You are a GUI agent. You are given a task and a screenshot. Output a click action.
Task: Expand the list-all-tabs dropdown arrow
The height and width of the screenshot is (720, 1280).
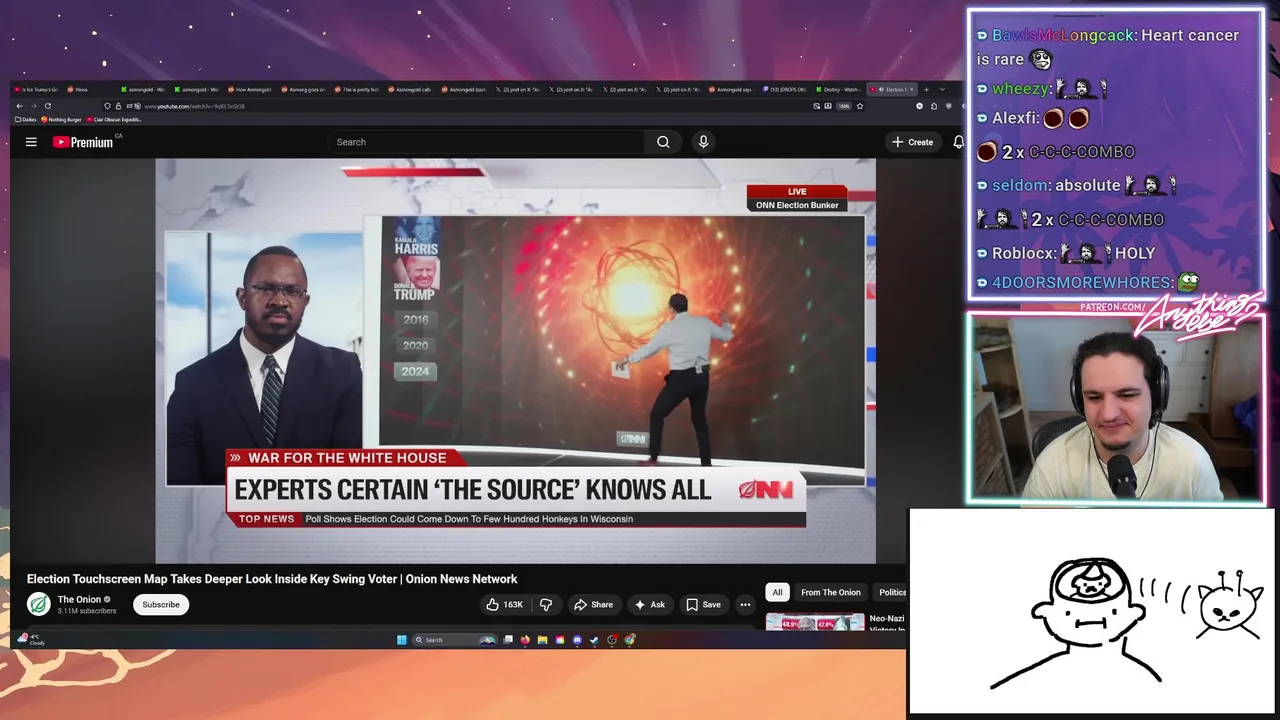(x=942, y=90)
